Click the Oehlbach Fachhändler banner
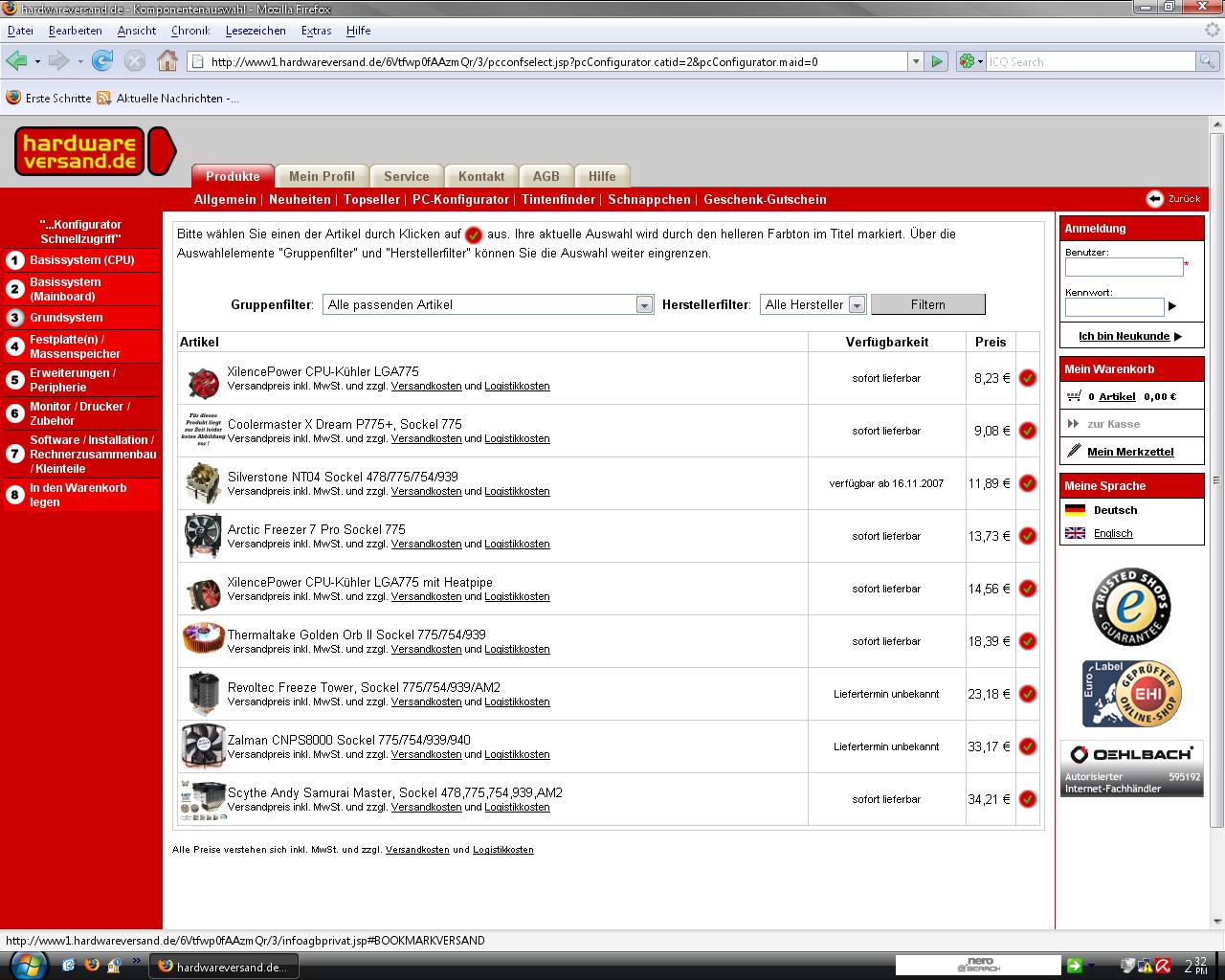Image resolution: width=1225 pixels, height=980 pixels. point(1131,768)
